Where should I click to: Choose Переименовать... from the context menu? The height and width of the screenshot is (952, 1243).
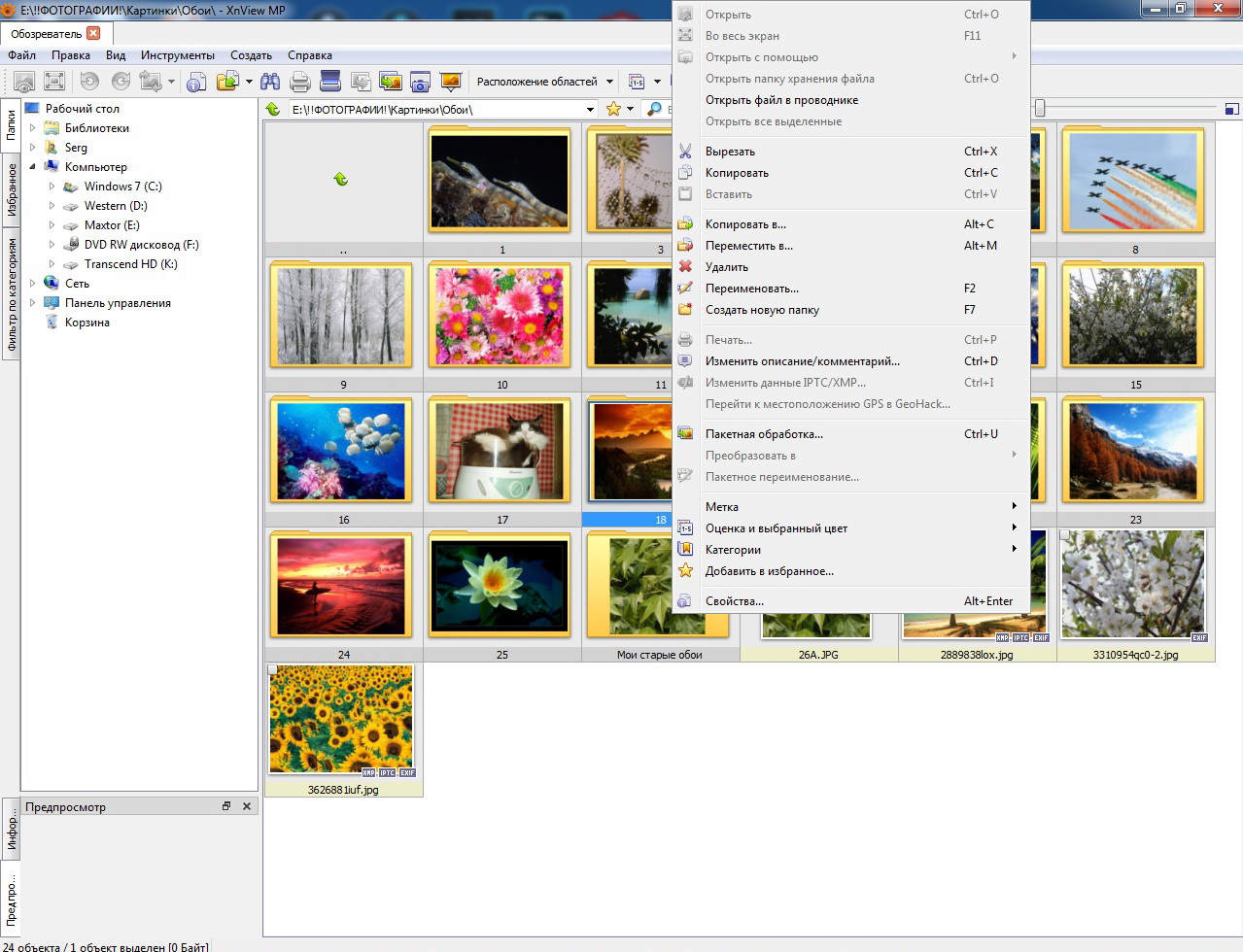click(x=751, y=289)
